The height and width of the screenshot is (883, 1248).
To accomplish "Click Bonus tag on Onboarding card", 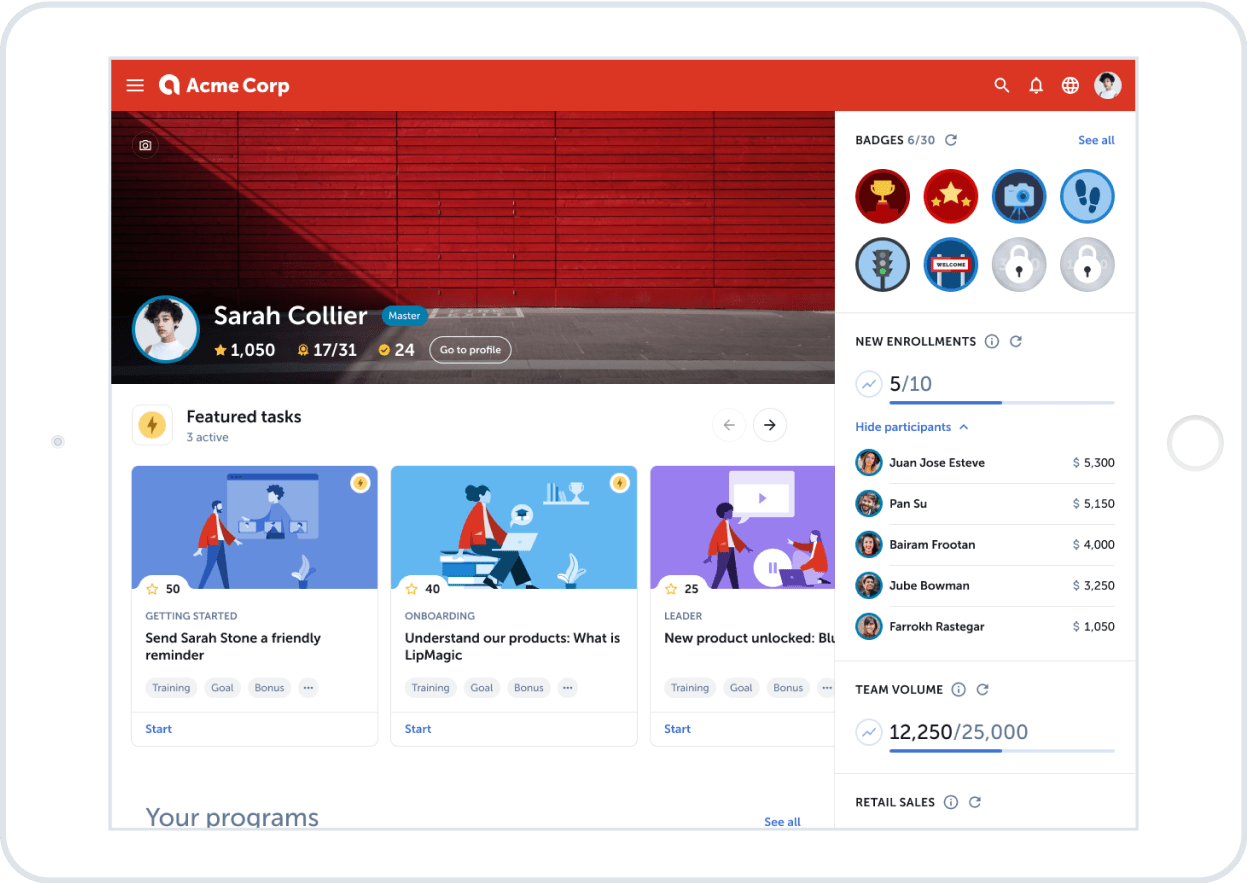I will [529, 688].
